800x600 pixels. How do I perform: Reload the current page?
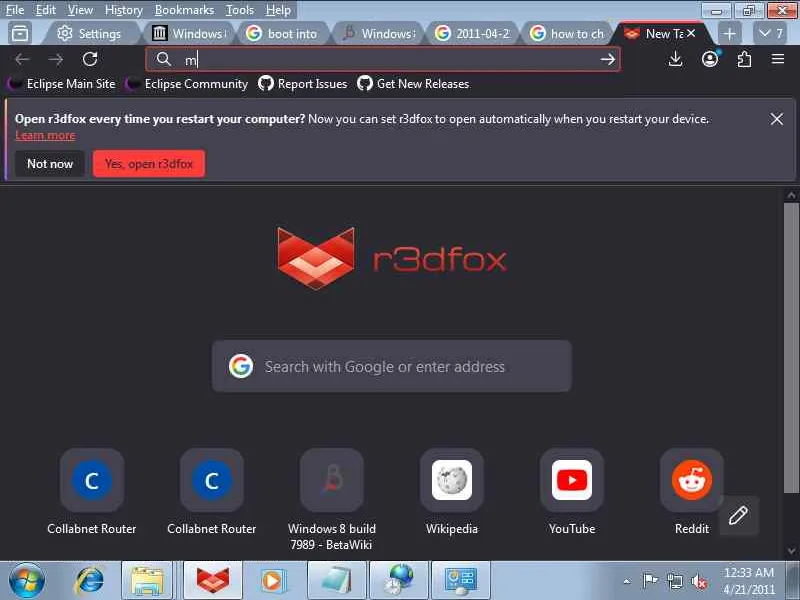tap(90, 59)
